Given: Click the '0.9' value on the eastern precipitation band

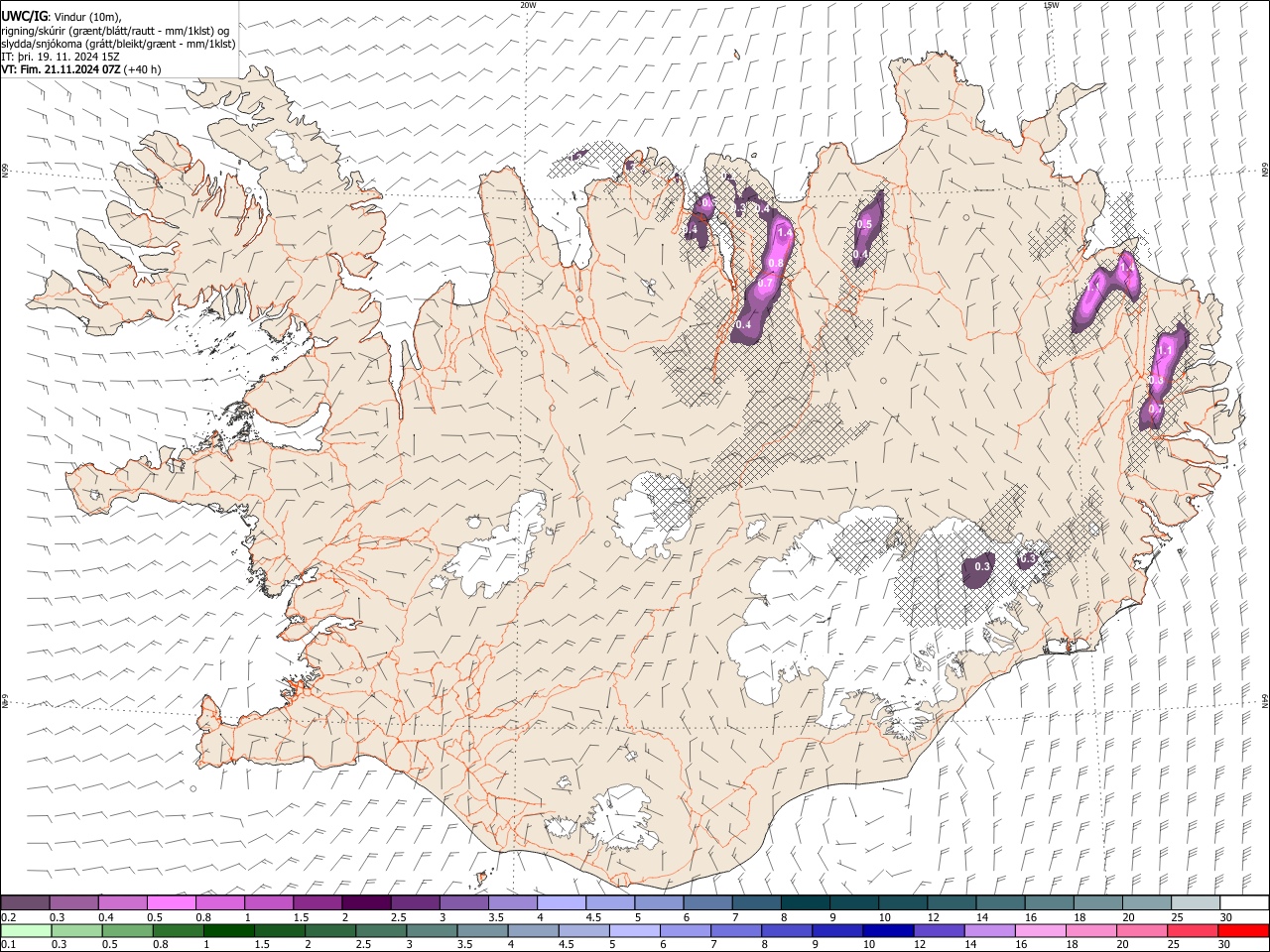Looking at the screenshot, I should [x=1156, y=381].
